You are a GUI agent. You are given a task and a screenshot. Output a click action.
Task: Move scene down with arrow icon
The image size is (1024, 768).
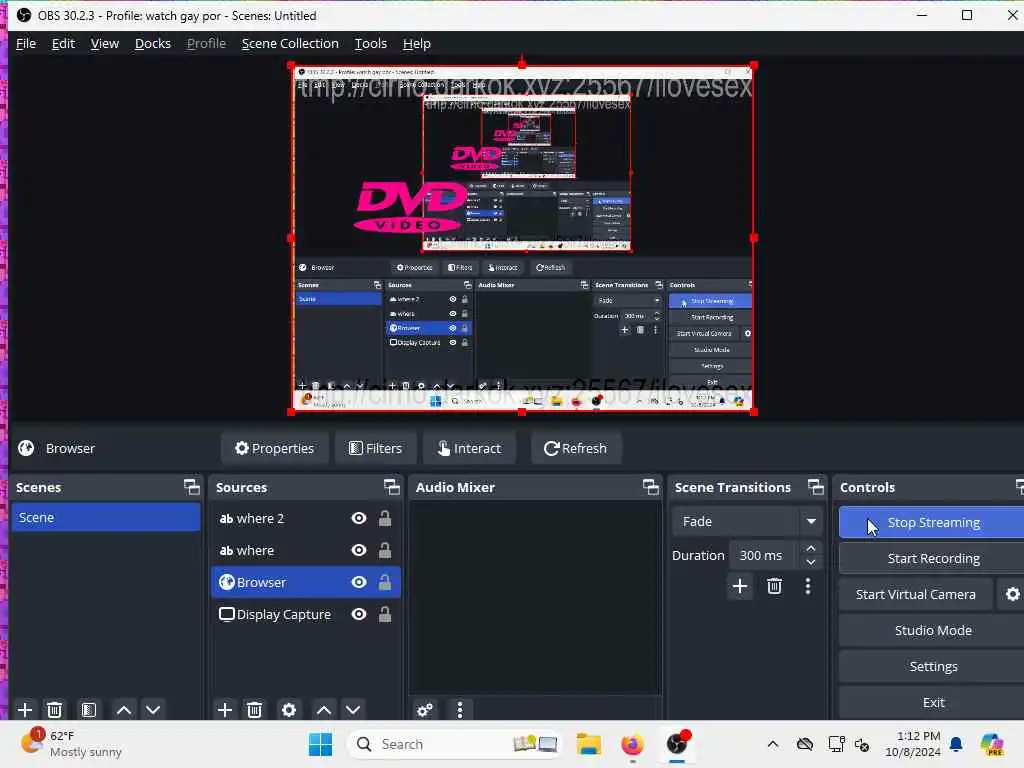tap(153, 709)
